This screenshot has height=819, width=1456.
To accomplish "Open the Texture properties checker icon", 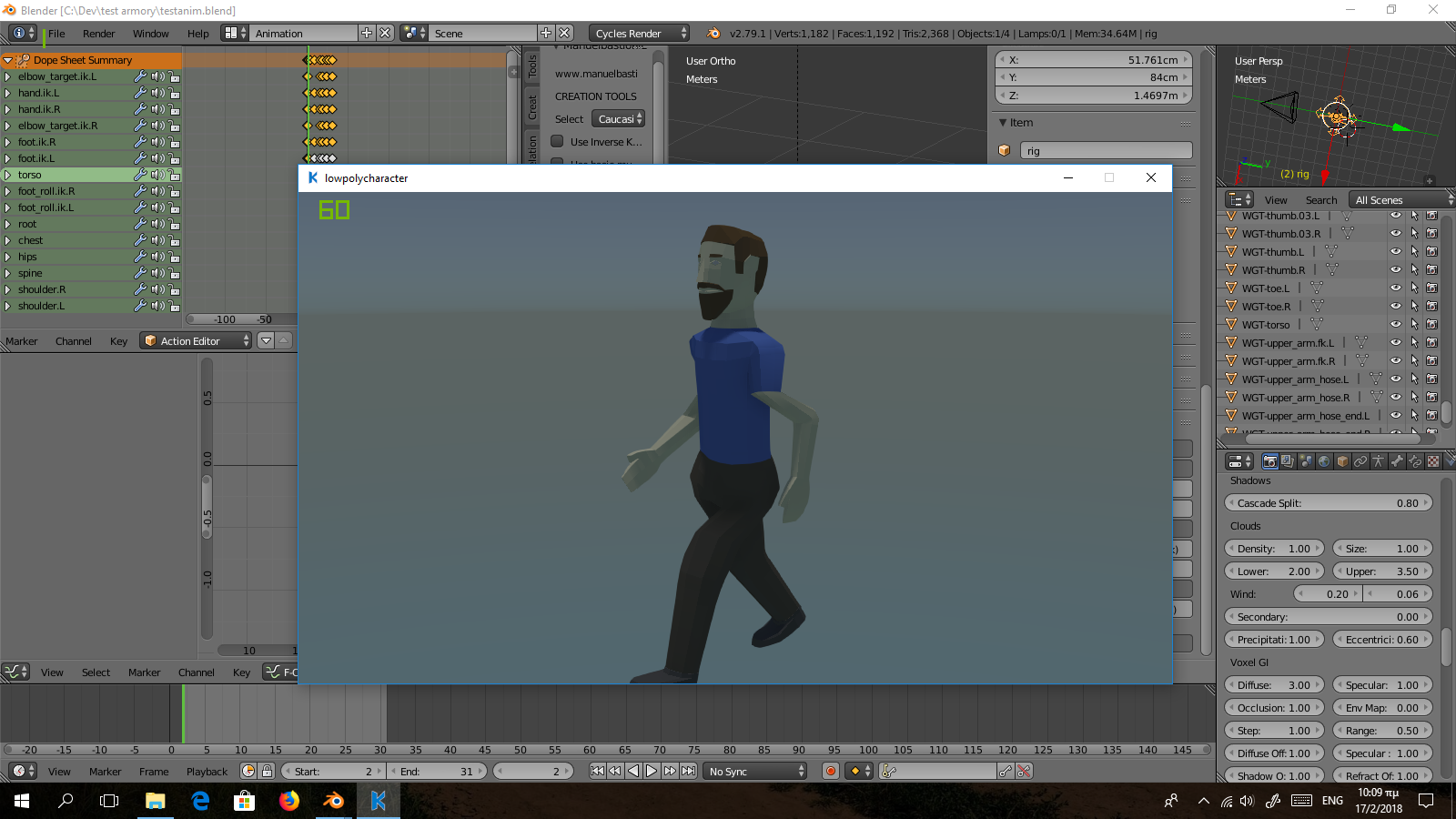I will click(1433, 461).
